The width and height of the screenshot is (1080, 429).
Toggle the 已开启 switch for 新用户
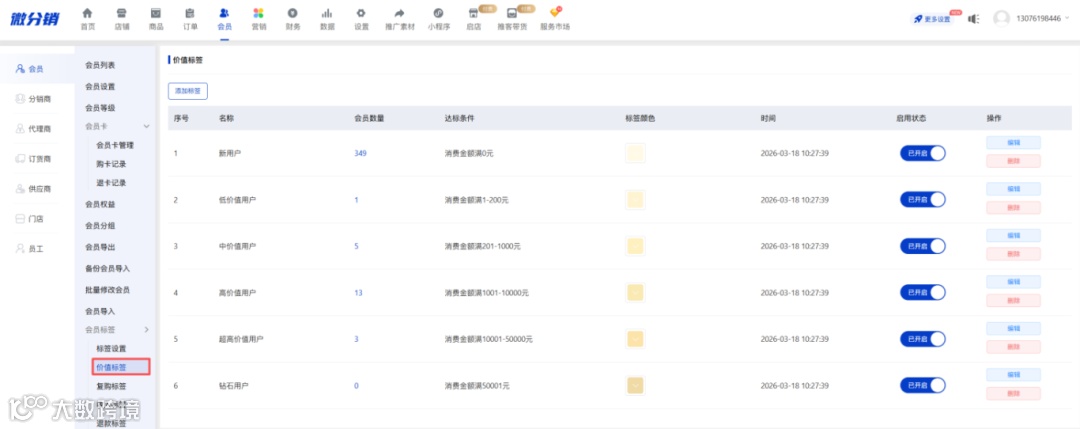coord(922,153)
